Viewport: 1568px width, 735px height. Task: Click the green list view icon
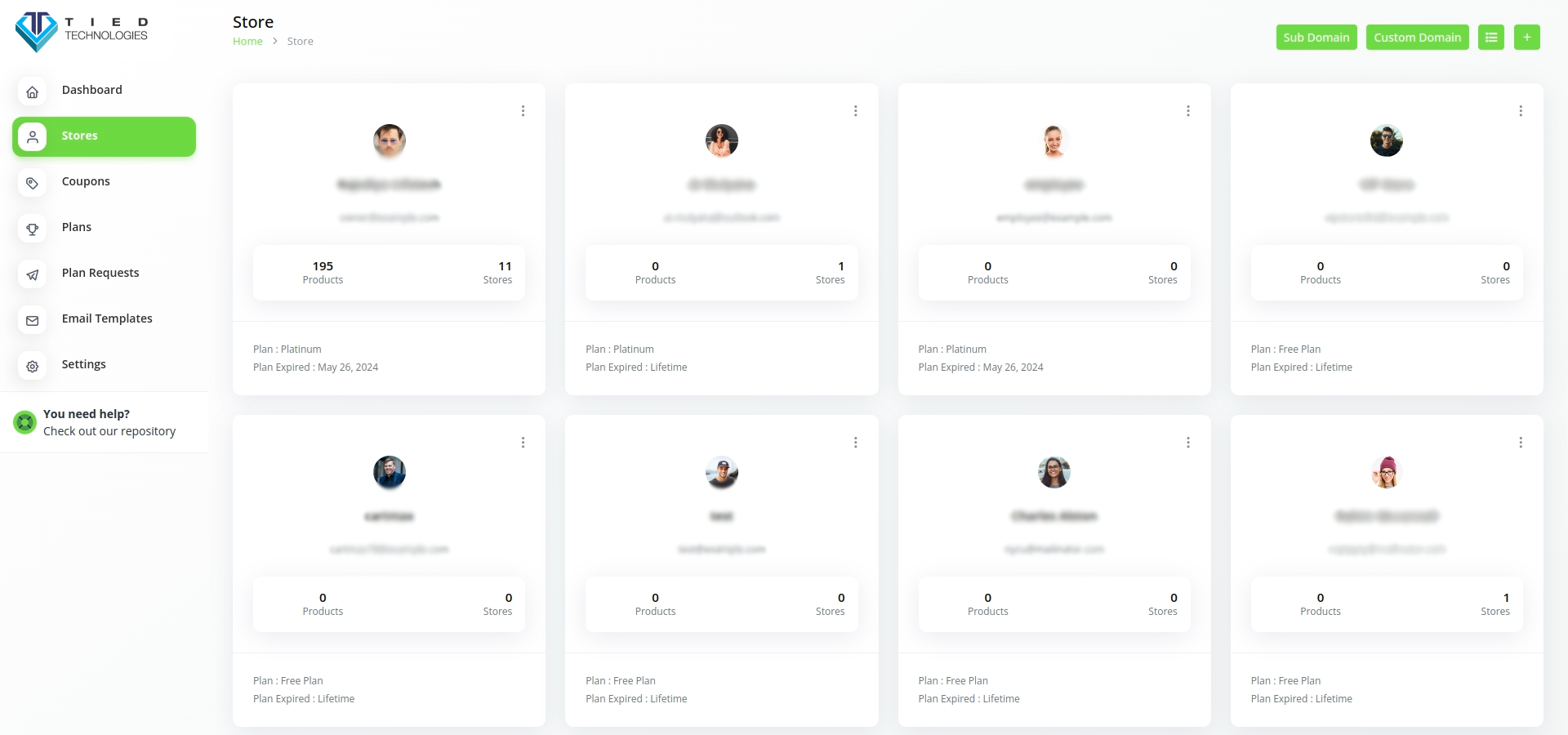1490,38
